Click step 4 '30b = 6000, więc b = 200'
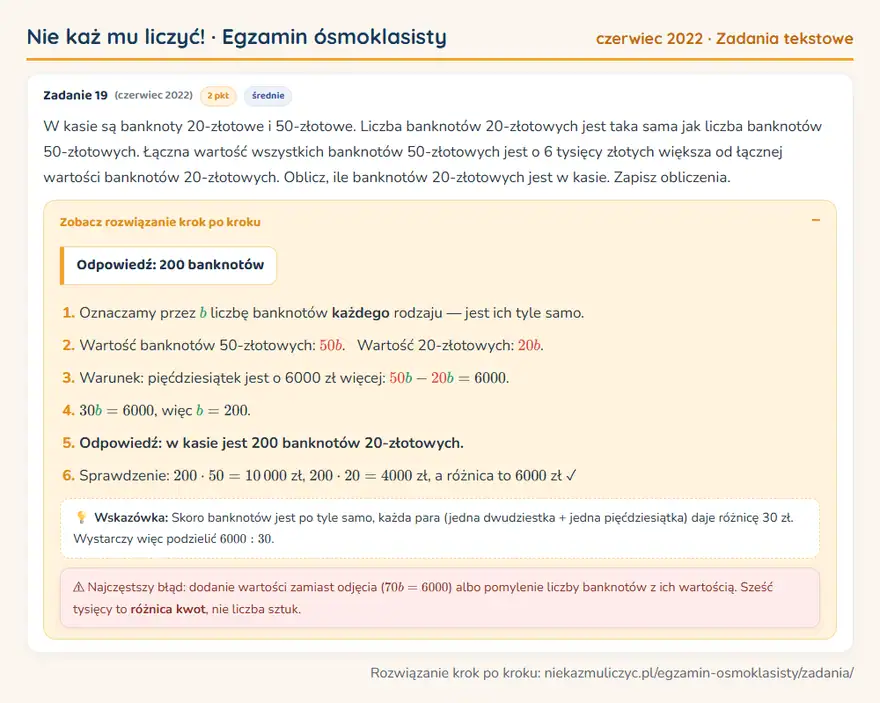 pyautogui.click(x=164, y=411)
